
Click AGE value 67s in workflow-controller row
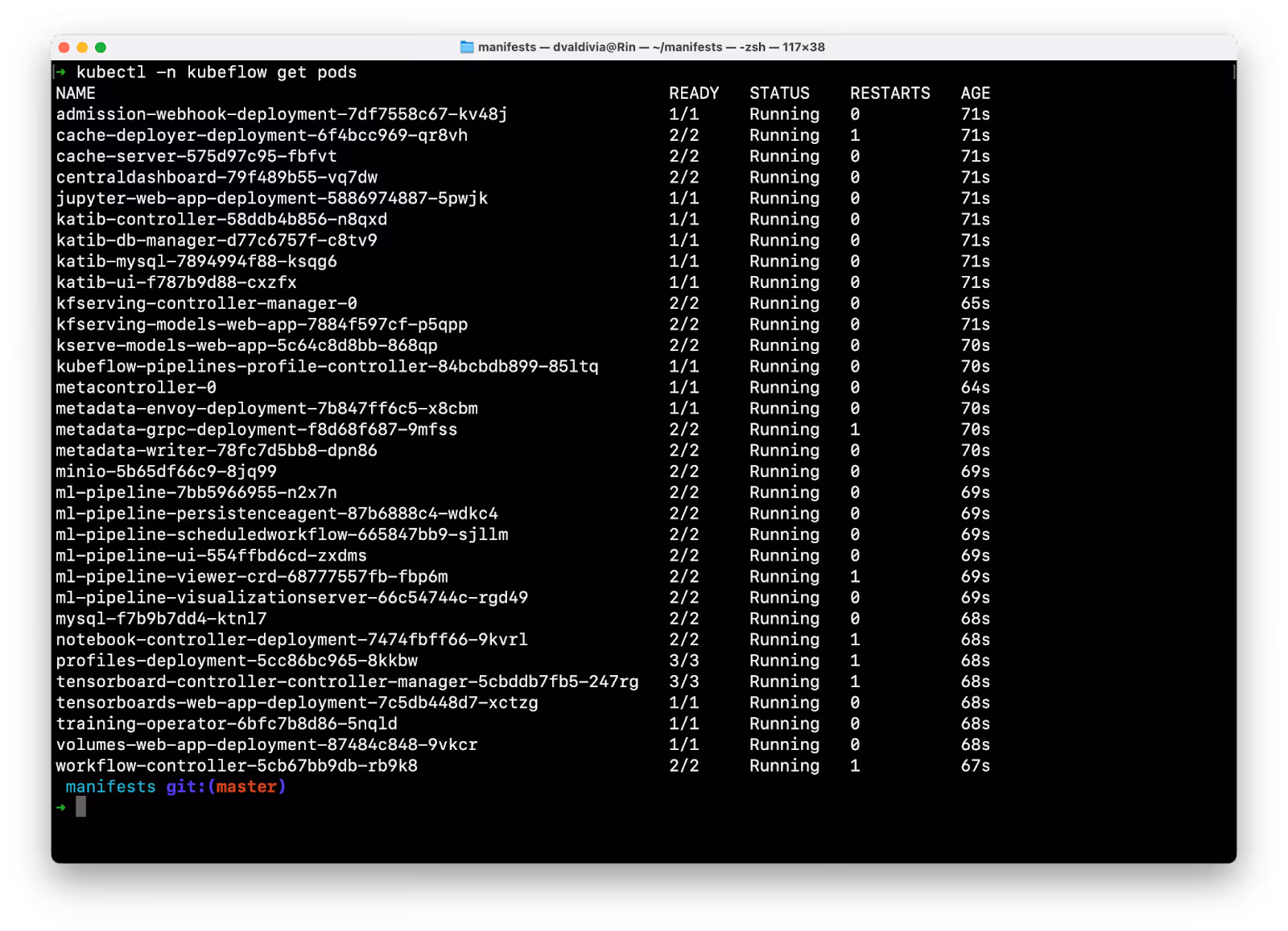click(x=975, y=765)
